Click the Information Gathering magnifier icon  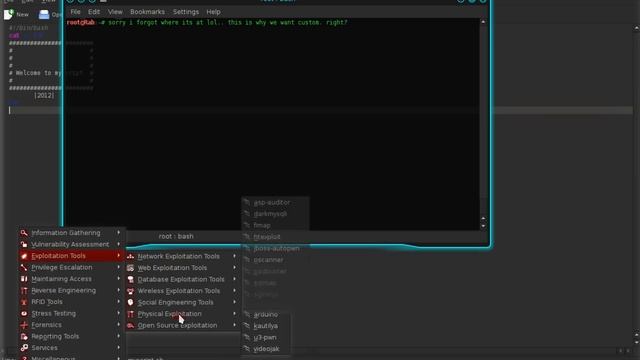click(24, 233)
